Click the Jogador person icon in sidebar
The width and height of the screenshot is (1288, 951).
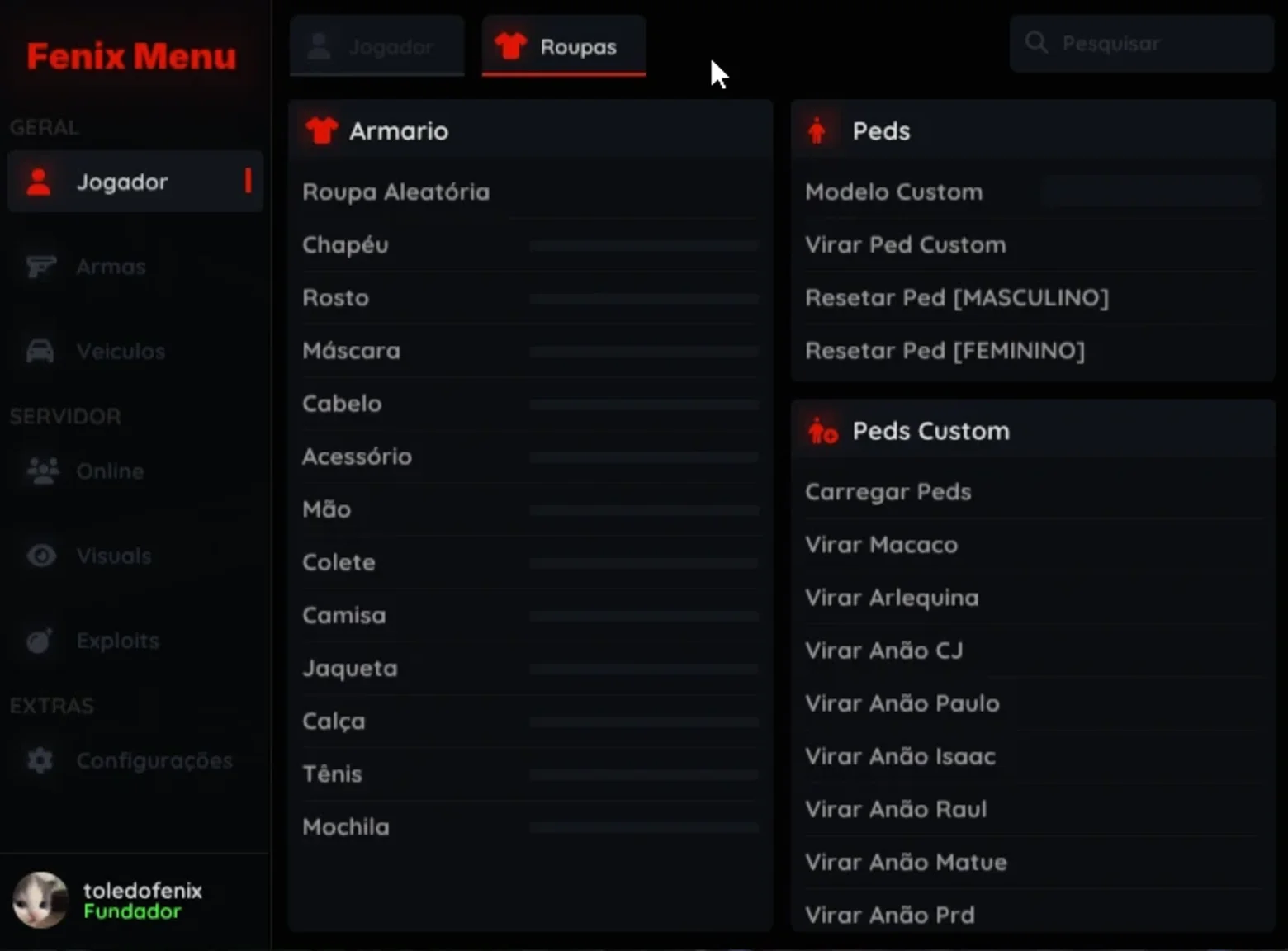point(39,182)
